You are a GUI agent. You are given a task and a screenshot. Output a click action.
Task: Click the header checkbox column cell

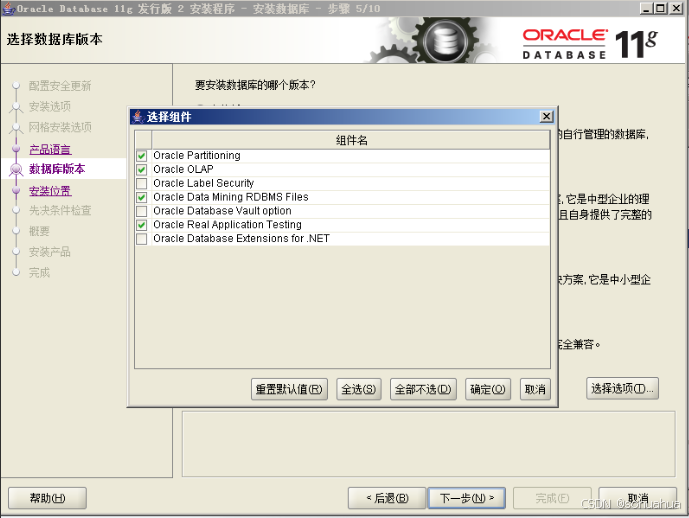(143, 141)
